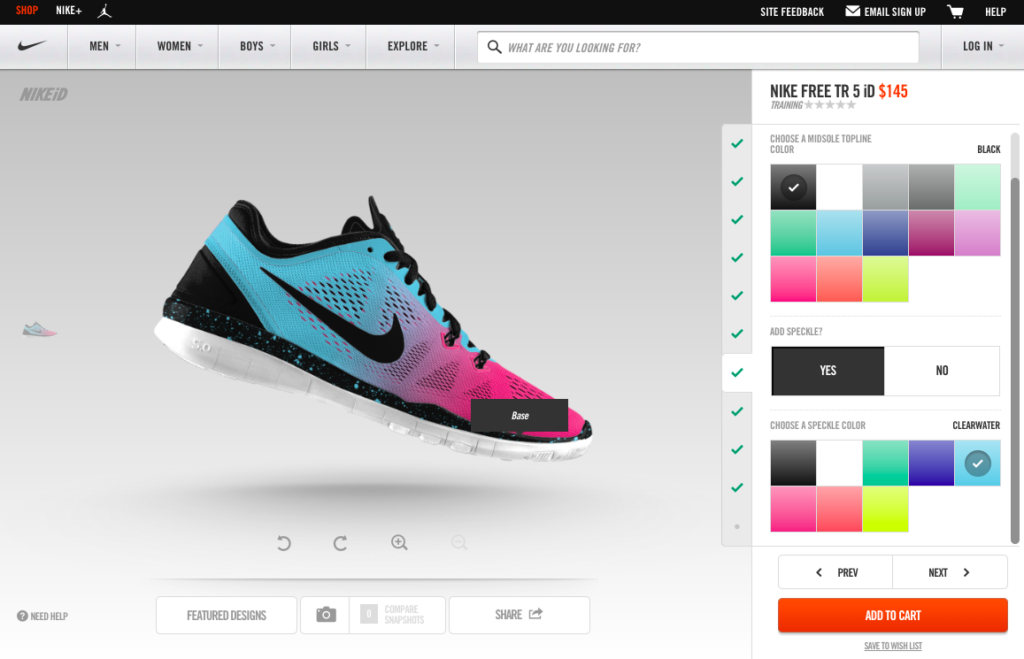Click the email sign up envelope icon
Screen dimensions: 1024x659
tap(852, 12)
